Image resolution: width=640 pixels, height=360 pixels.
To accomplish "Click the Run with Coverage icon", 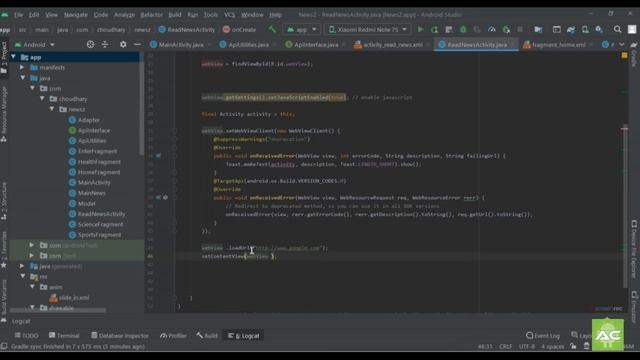I will (x=477, y=29).
